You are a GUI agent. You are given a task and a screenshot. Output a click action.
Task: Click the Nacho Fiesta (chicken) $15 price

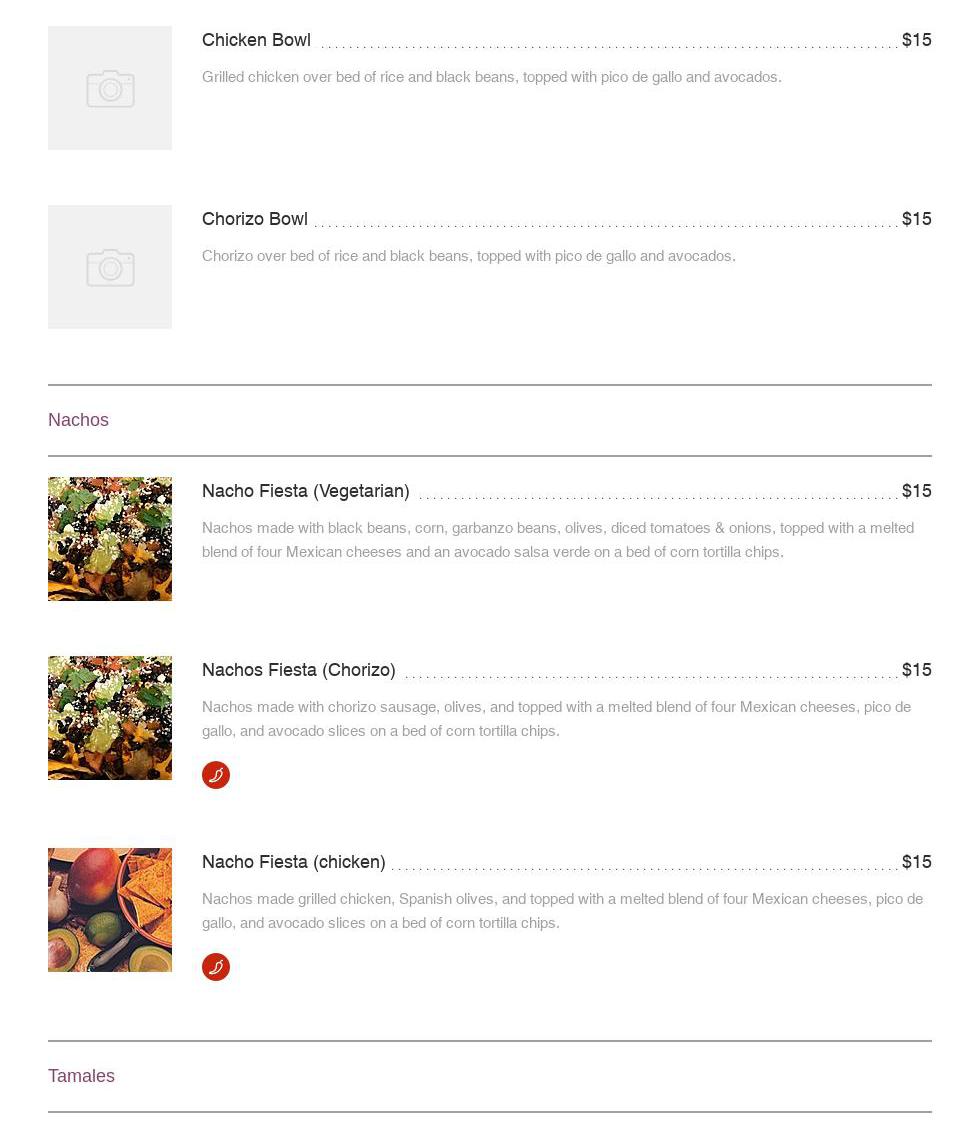click(x=916, y=862)
